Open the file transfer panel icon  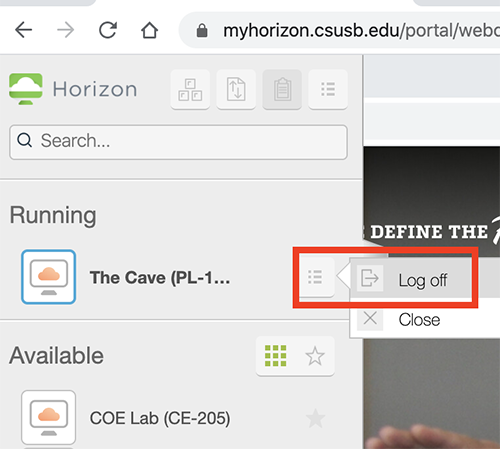tap(236, 89)
